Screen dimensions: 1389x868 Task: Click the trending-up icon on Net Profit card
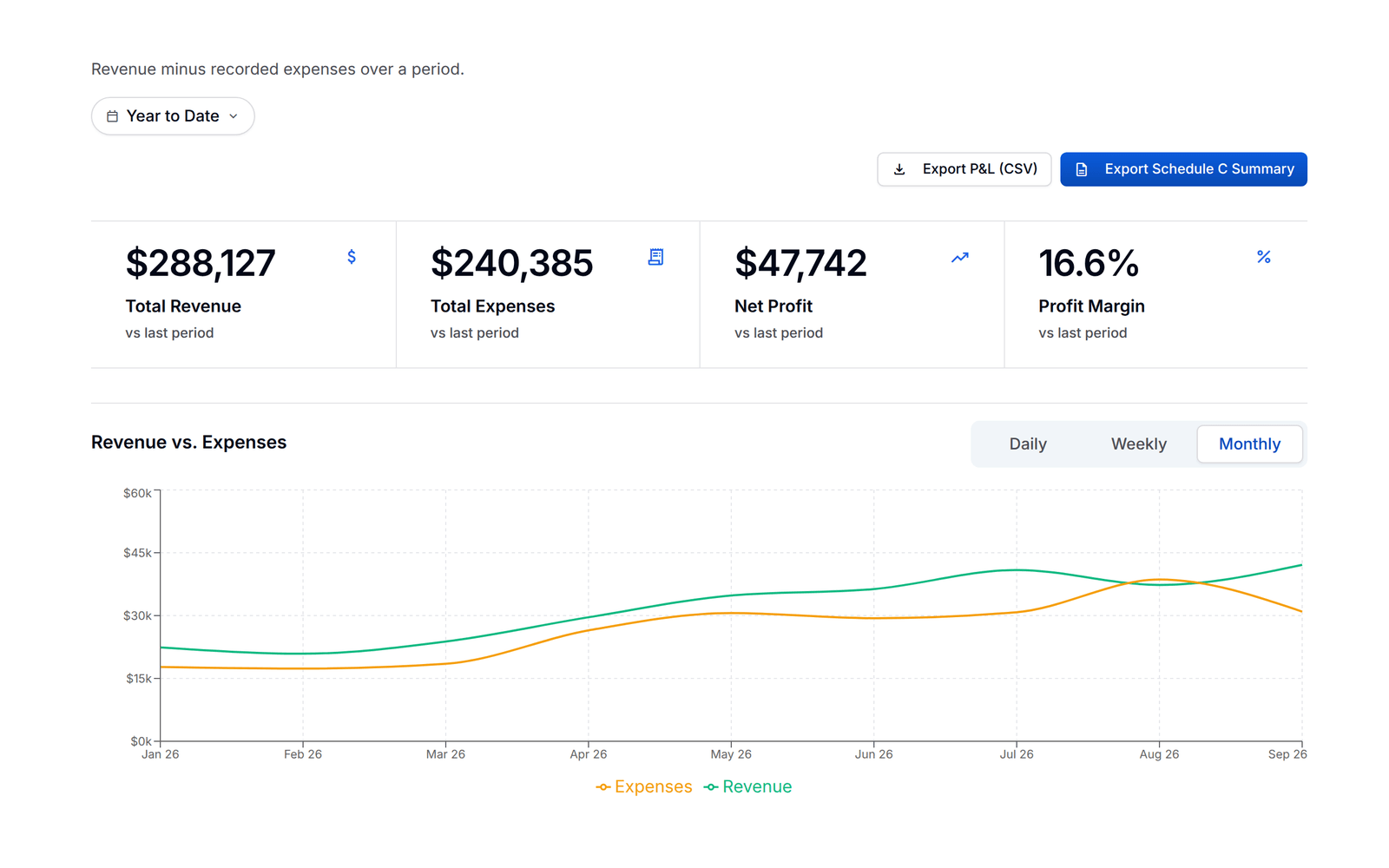click(959, 257)
